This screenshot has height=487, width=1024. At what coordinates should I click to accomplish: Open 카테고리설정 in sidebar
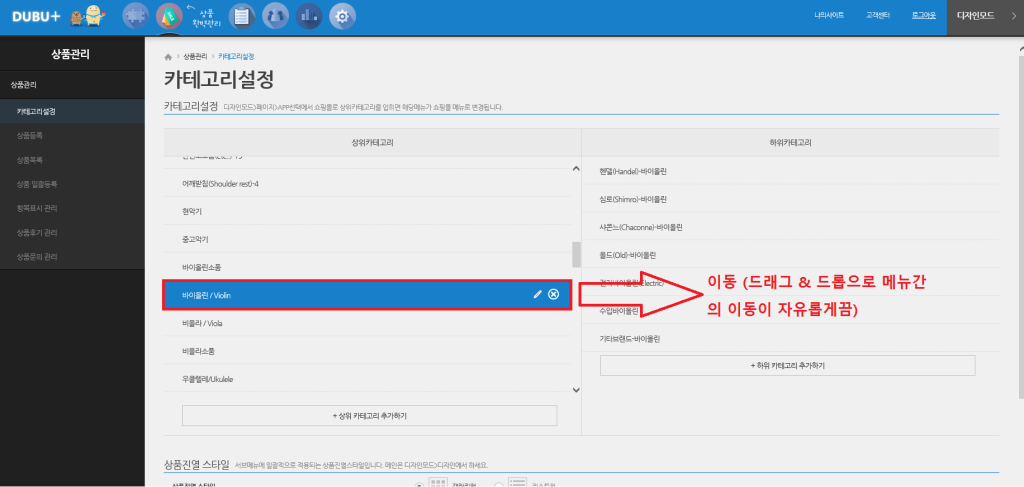[x=72, y=112]
